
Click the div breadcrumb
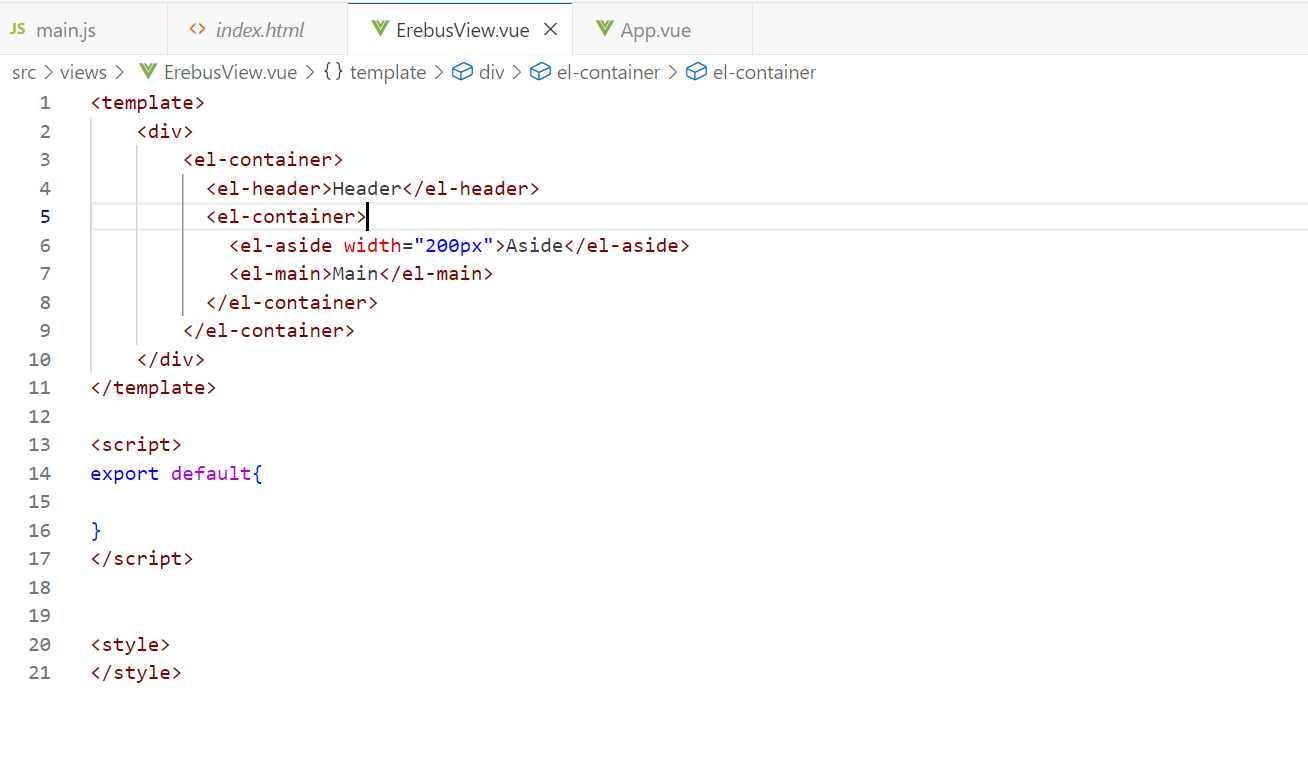[492, 73]
